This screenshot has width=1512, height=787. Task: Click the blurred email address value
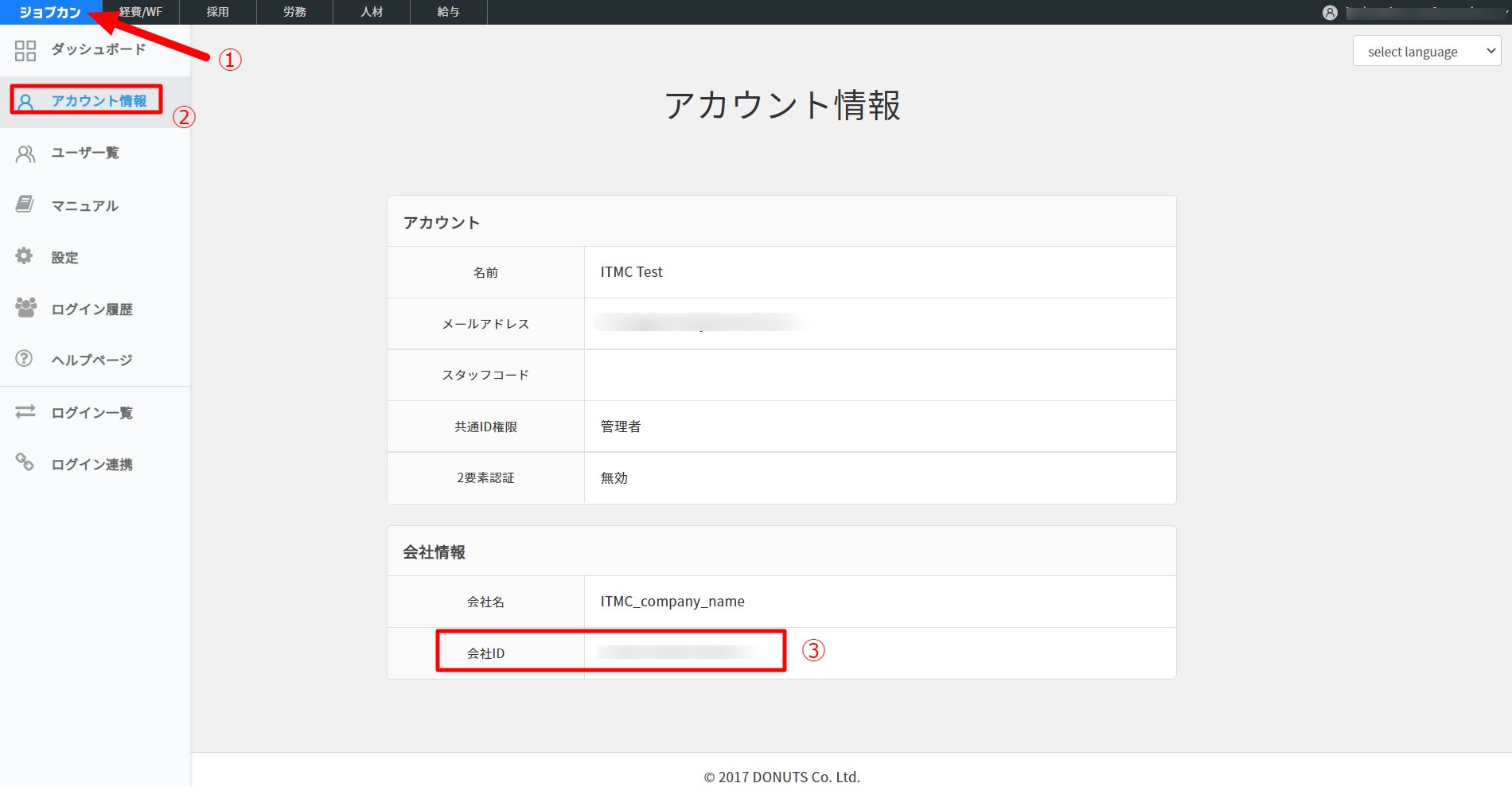(700, 322)
